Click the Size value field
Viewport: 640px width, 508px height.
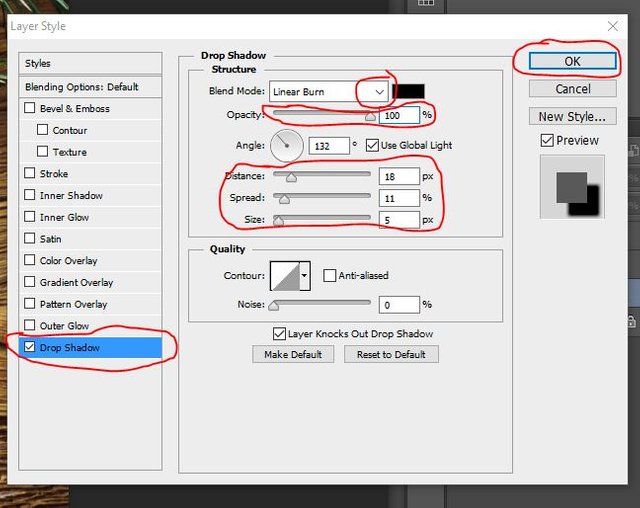[399, 220]
